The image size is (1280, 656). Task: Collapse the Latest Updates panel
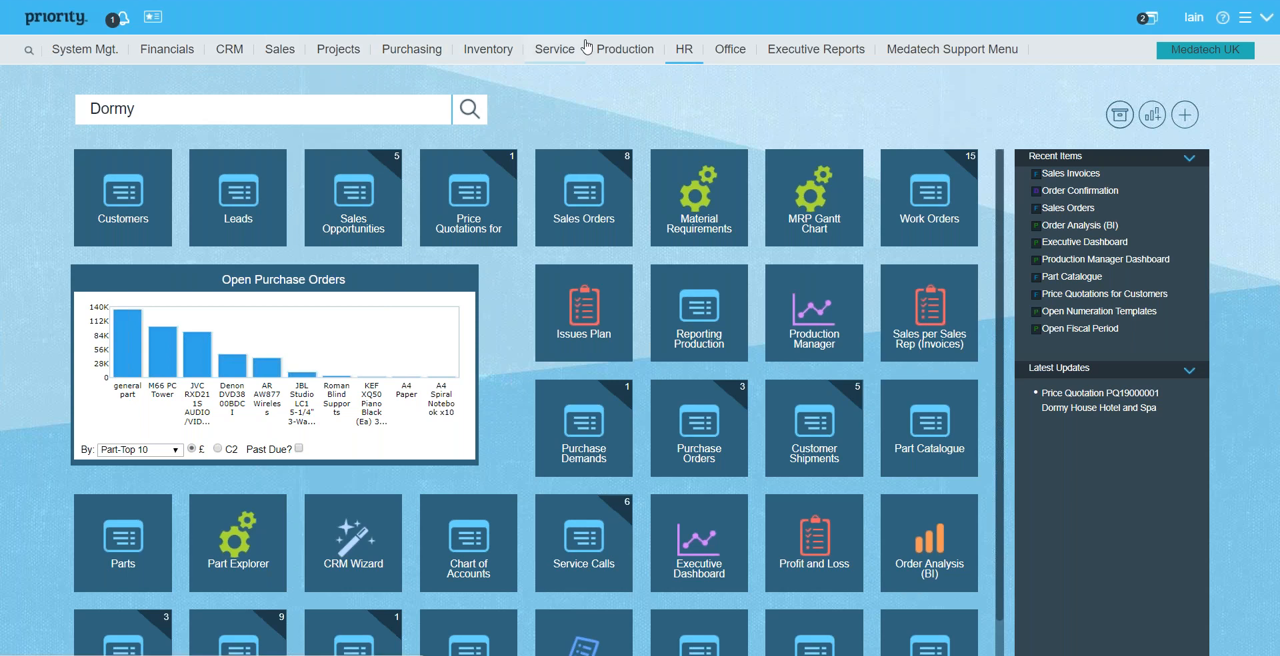pos(1189,370)
